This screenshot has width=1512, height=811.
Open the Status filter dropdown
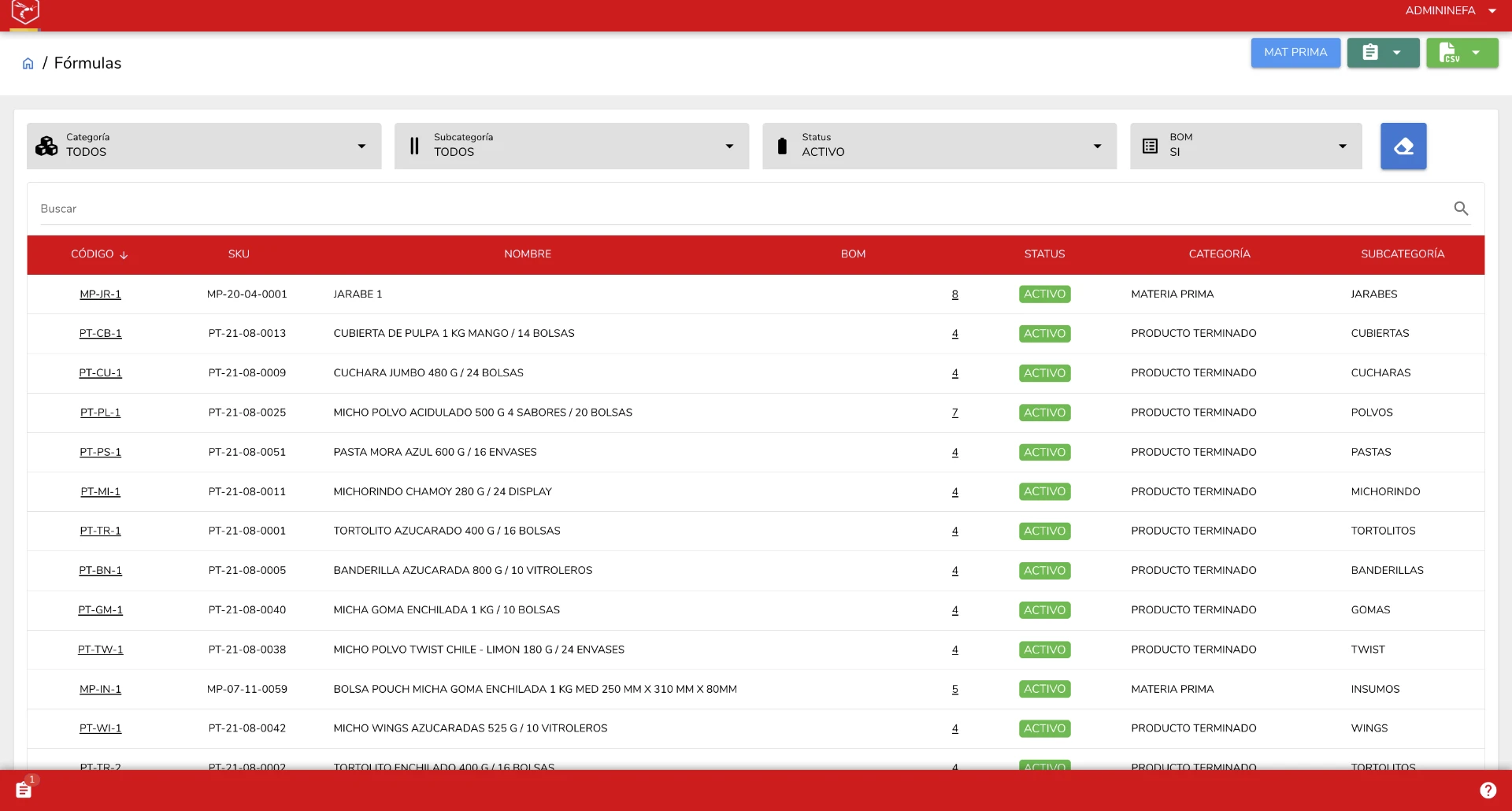pos(939,146)
